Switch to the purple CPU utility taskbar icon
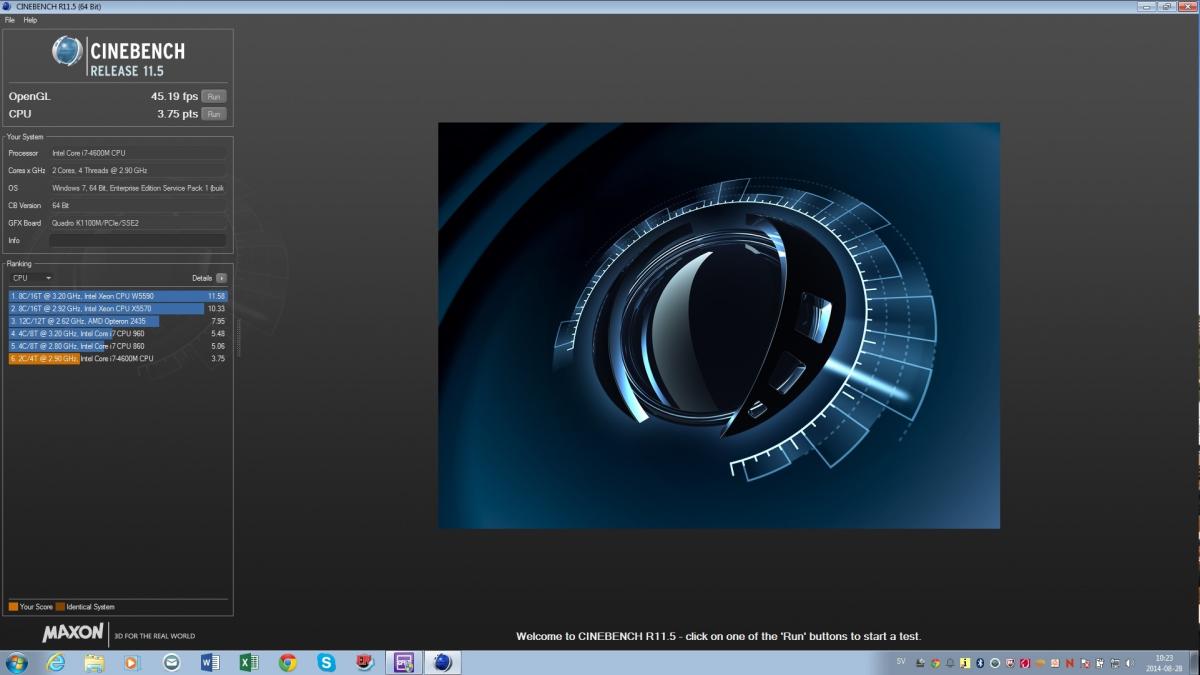 [x=404, y=662]
